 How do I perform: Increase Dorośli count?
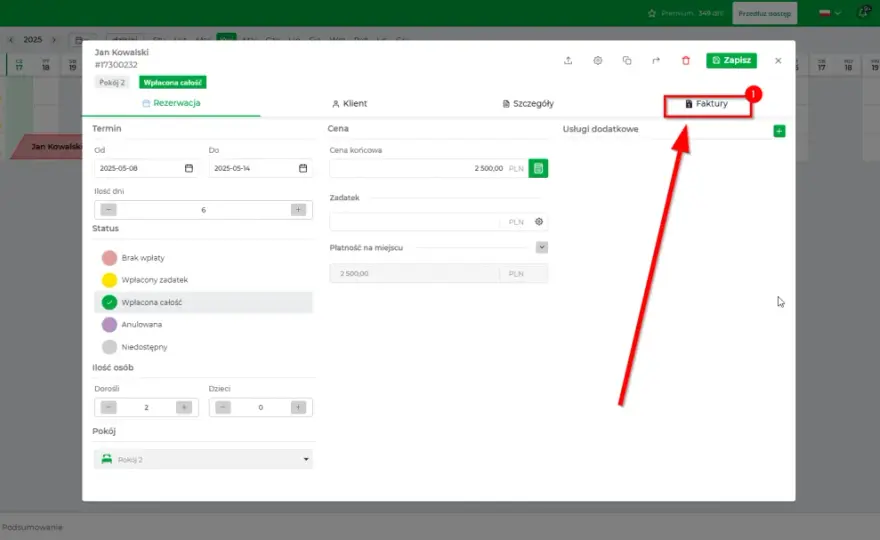[184, 408]
